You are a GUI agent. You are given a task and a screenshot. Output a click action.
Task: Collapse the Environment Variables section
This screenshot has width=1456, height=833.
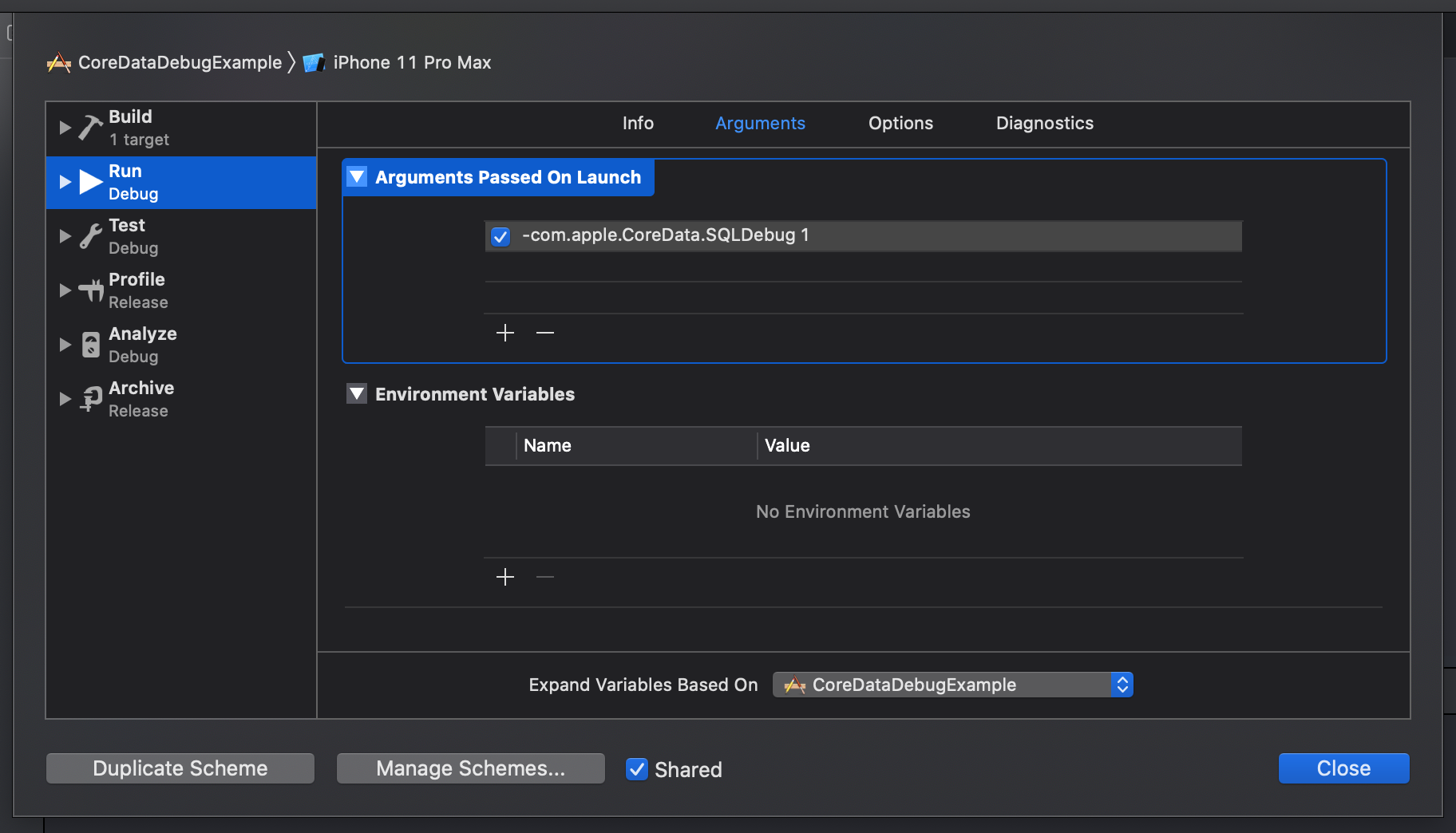tap(357, 394)
